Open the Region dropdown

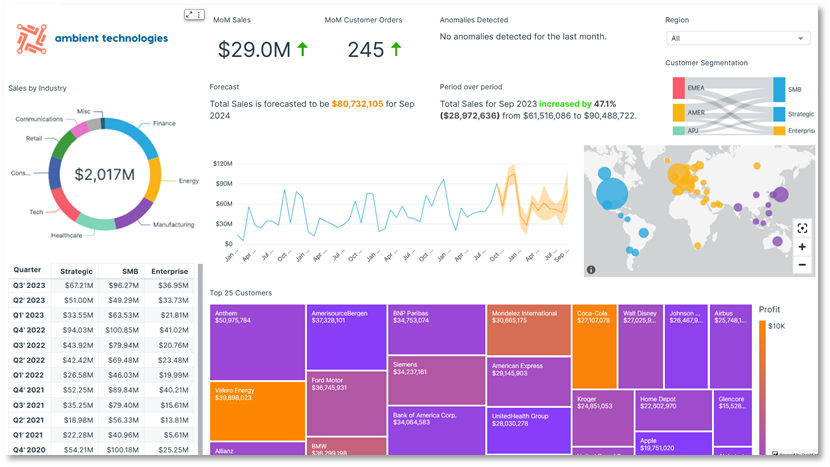738,38
